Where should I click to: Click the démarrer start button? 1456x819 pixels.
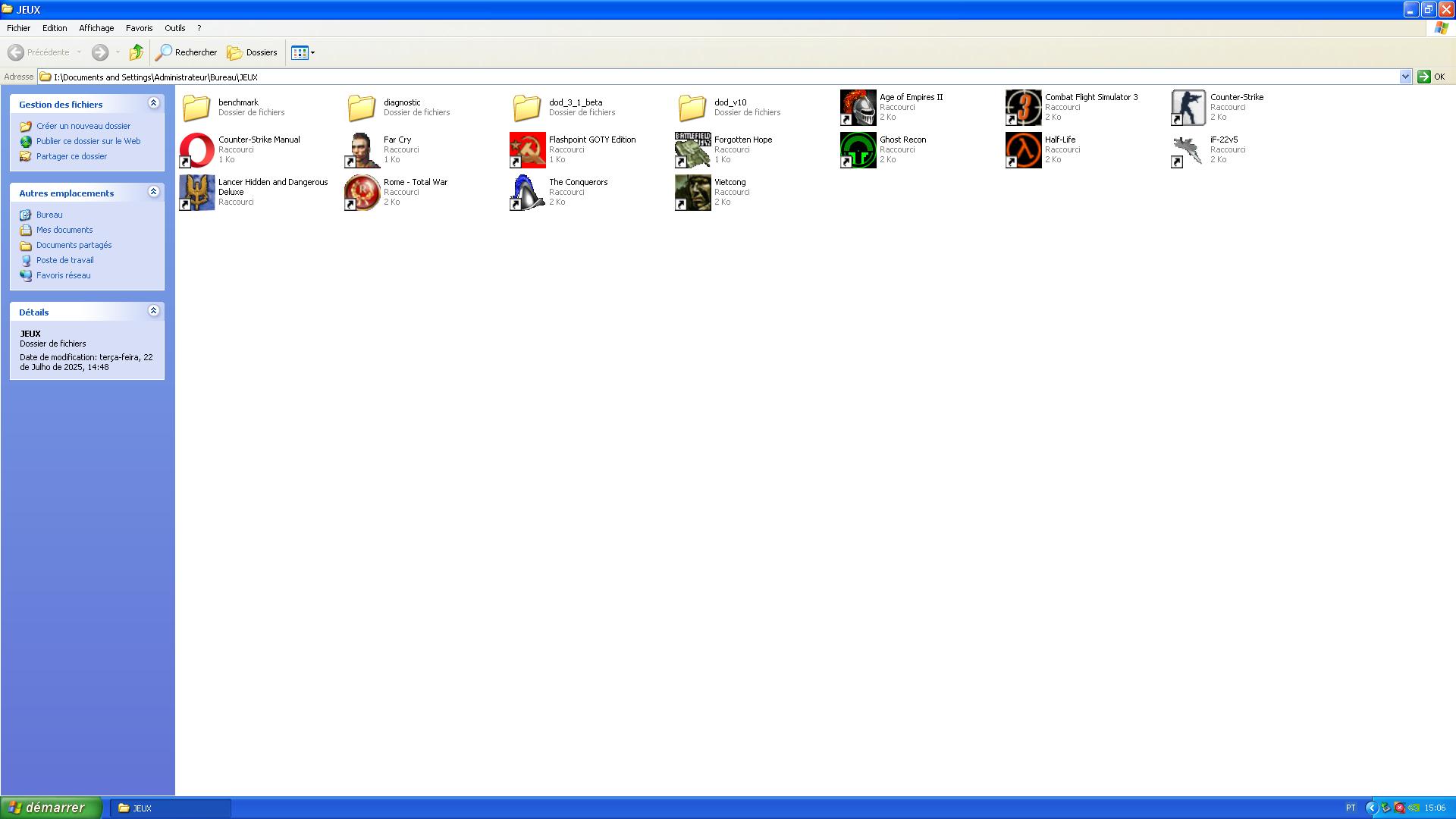[50, 808]
